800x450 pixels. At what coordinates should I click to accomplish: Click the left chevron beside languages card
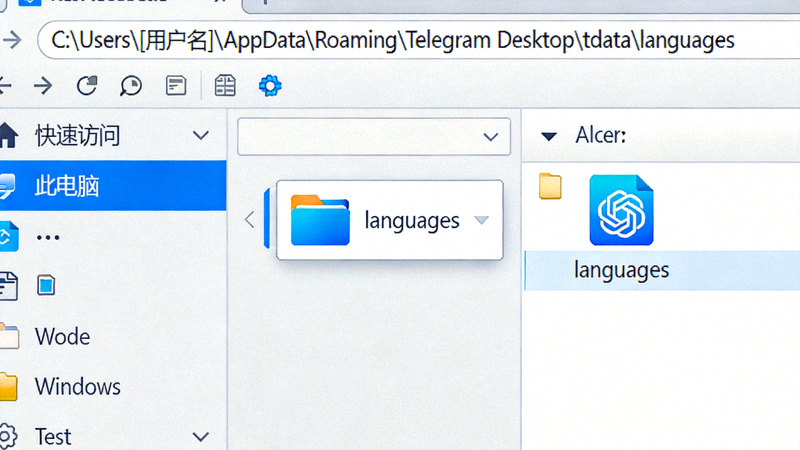pyautogui.click(x=249, y=220)
